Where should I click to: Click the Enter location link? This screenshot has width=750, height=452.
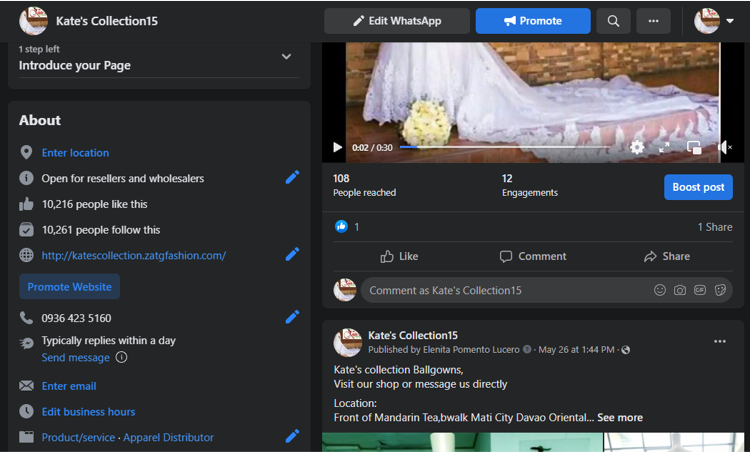(75, 153)
